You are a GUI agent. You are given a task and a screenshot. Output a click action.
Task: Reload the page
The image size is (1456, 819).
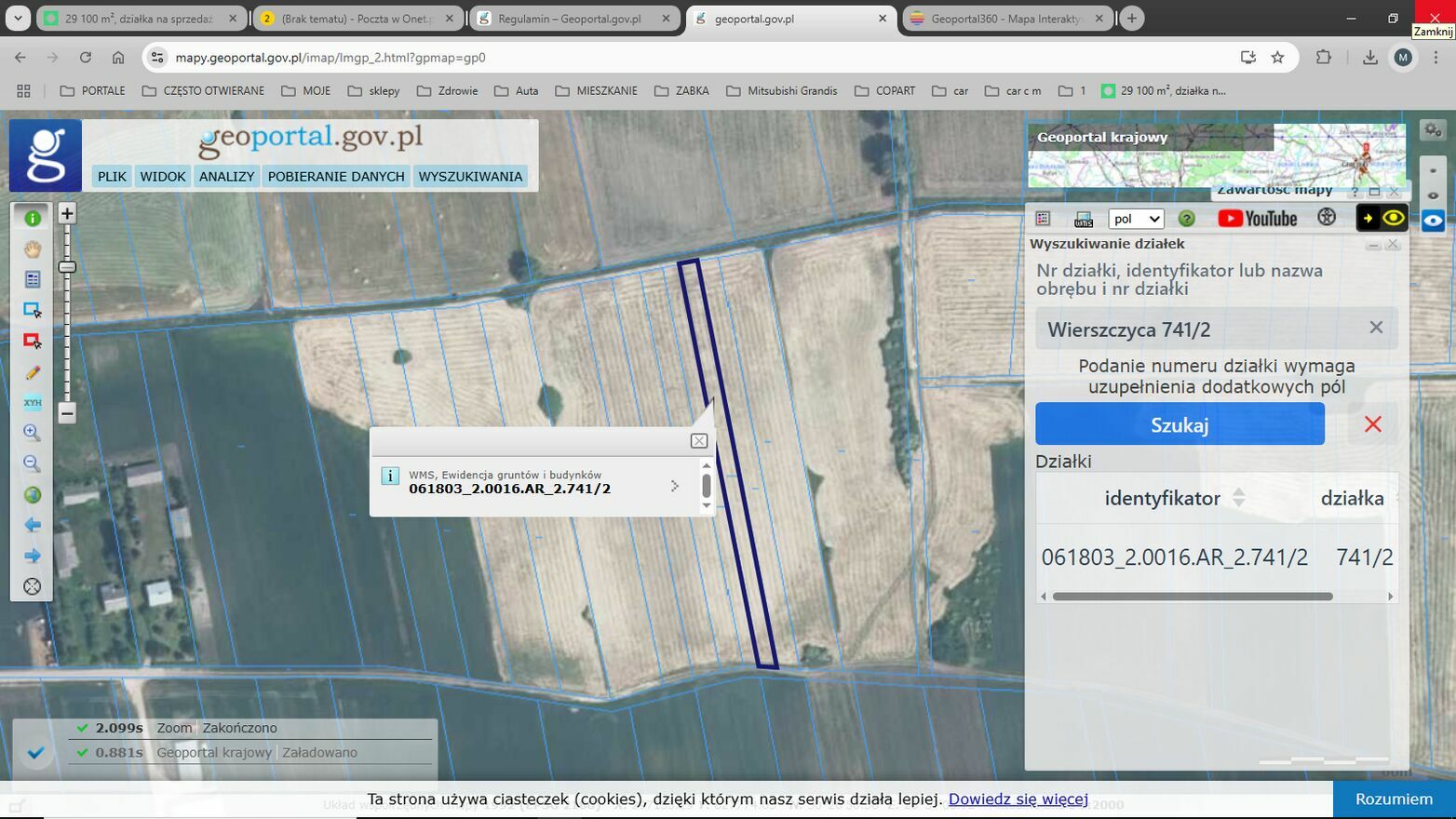(85, 58)
